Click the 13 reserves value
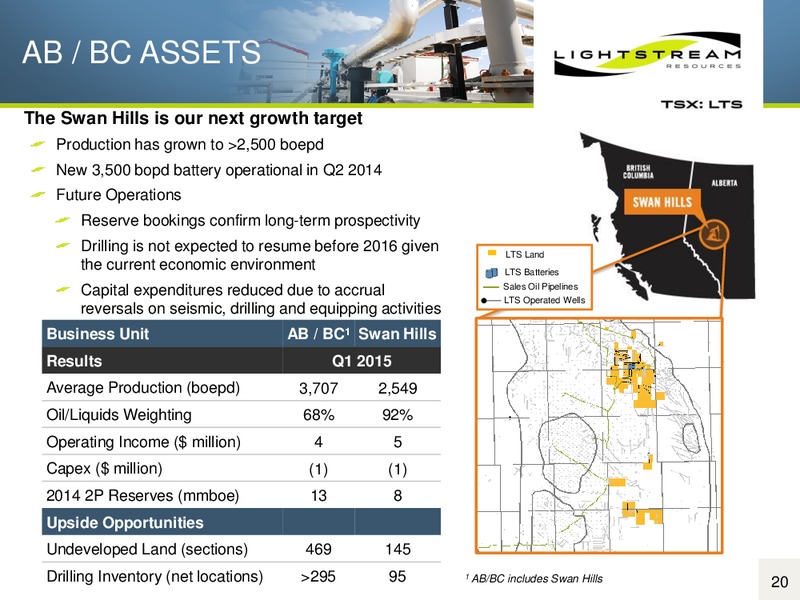The width and height of the screenshot is (800, 600). coord(318,495)
